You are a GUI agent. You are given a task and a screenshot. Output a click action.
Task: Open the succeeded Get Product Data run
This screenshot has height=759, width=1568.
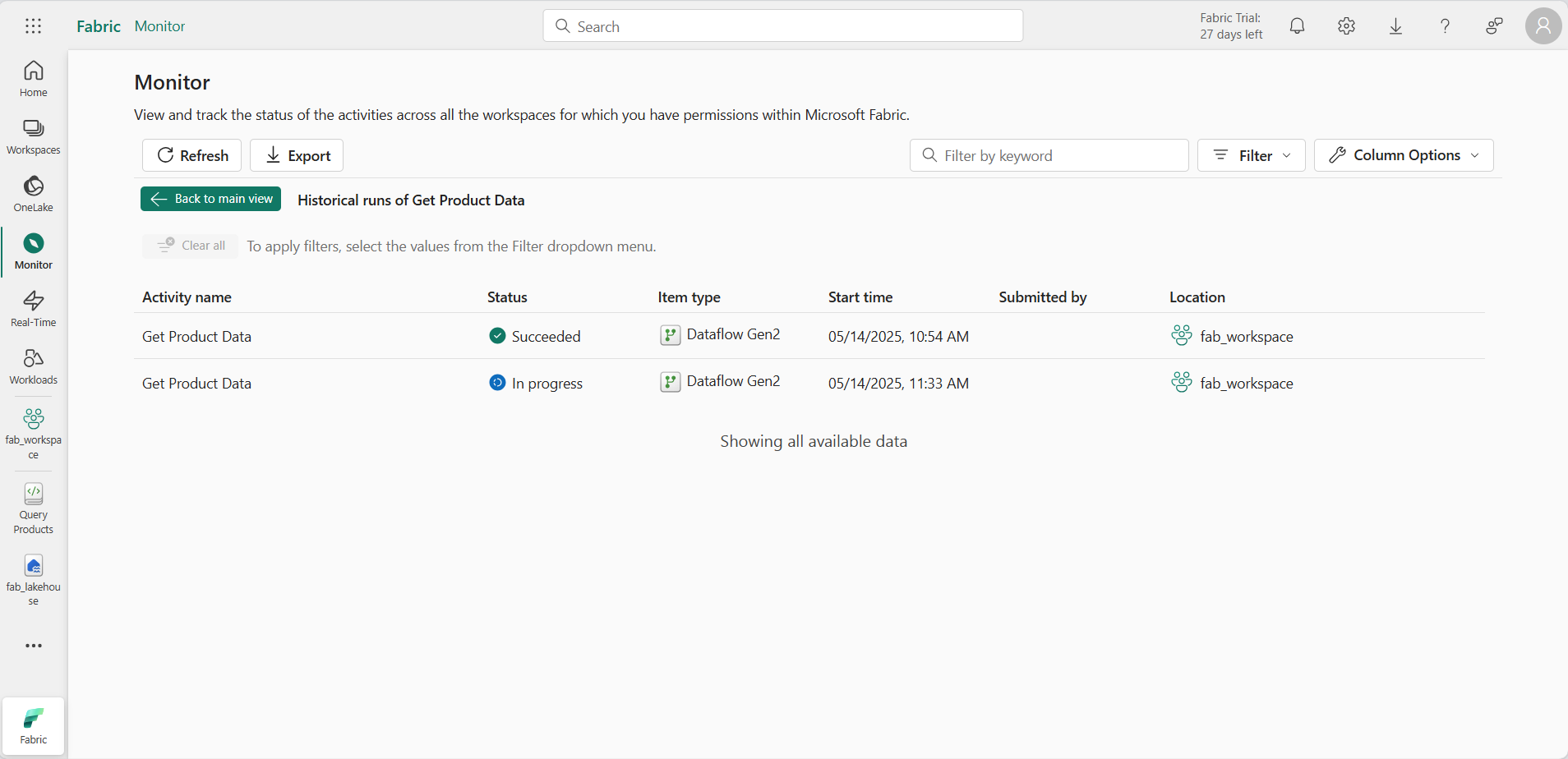196,337
